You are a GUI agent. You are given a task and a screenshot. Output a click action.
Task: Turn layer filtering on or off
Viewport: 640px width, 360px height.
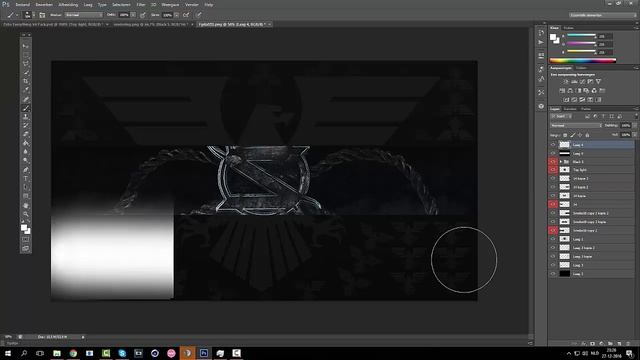635,117
